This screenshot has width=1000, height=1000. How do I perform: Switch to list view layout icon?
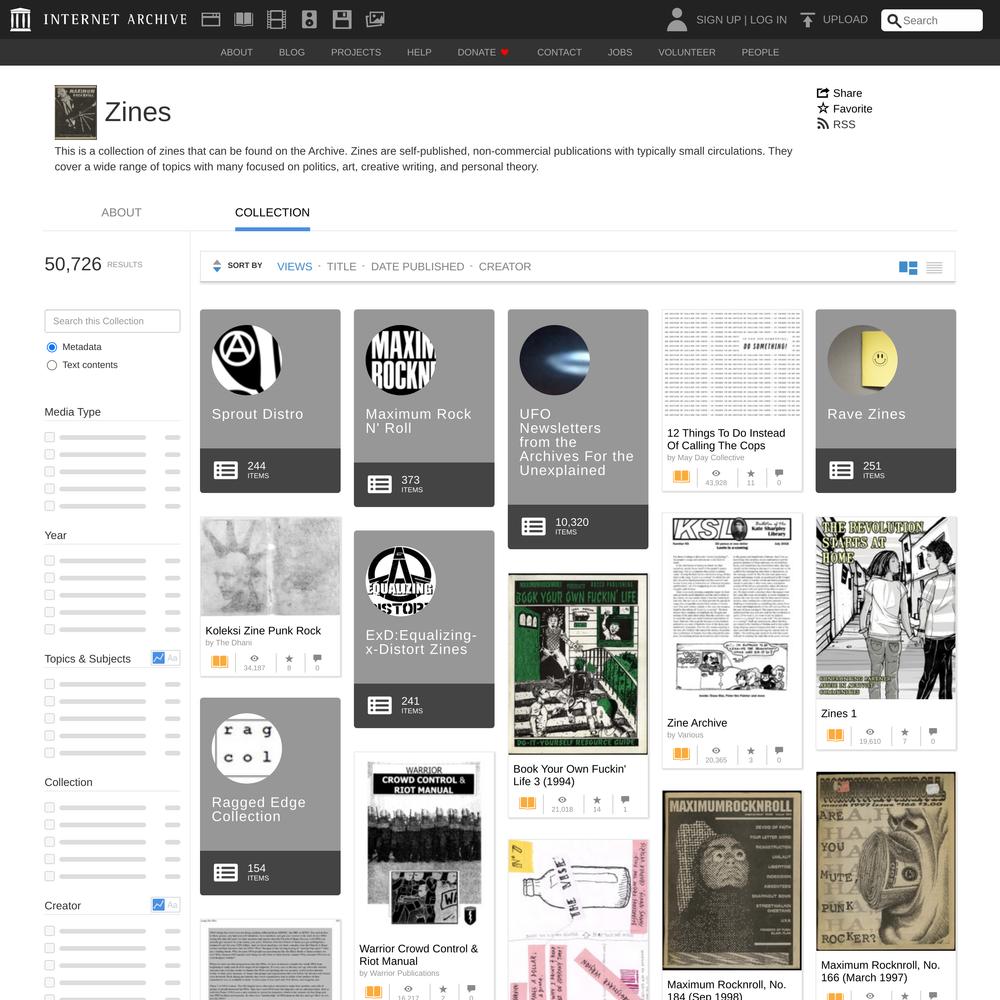(x=934, y=268)
